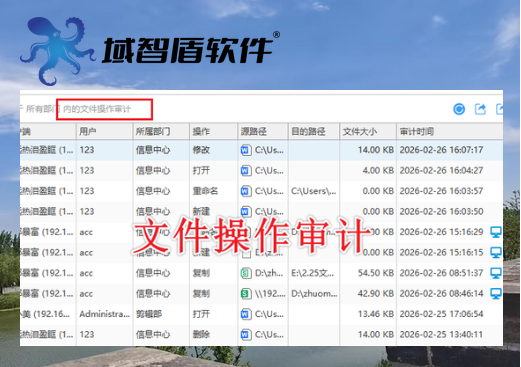521x367 pixels.
Task: Click the Word file icon in the 16:04:27 row
Action: 246,171
